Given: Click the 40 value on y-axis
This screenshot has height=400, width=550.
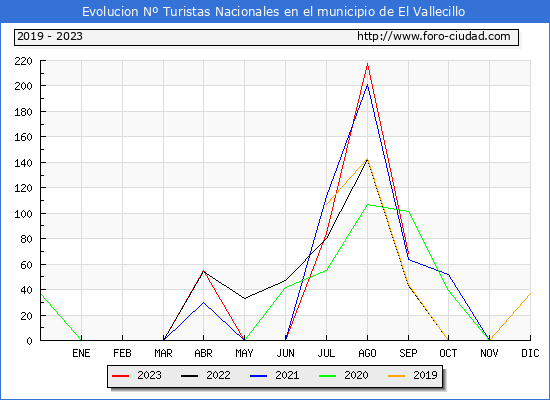Looking at the screenshot, I should 26,290.
